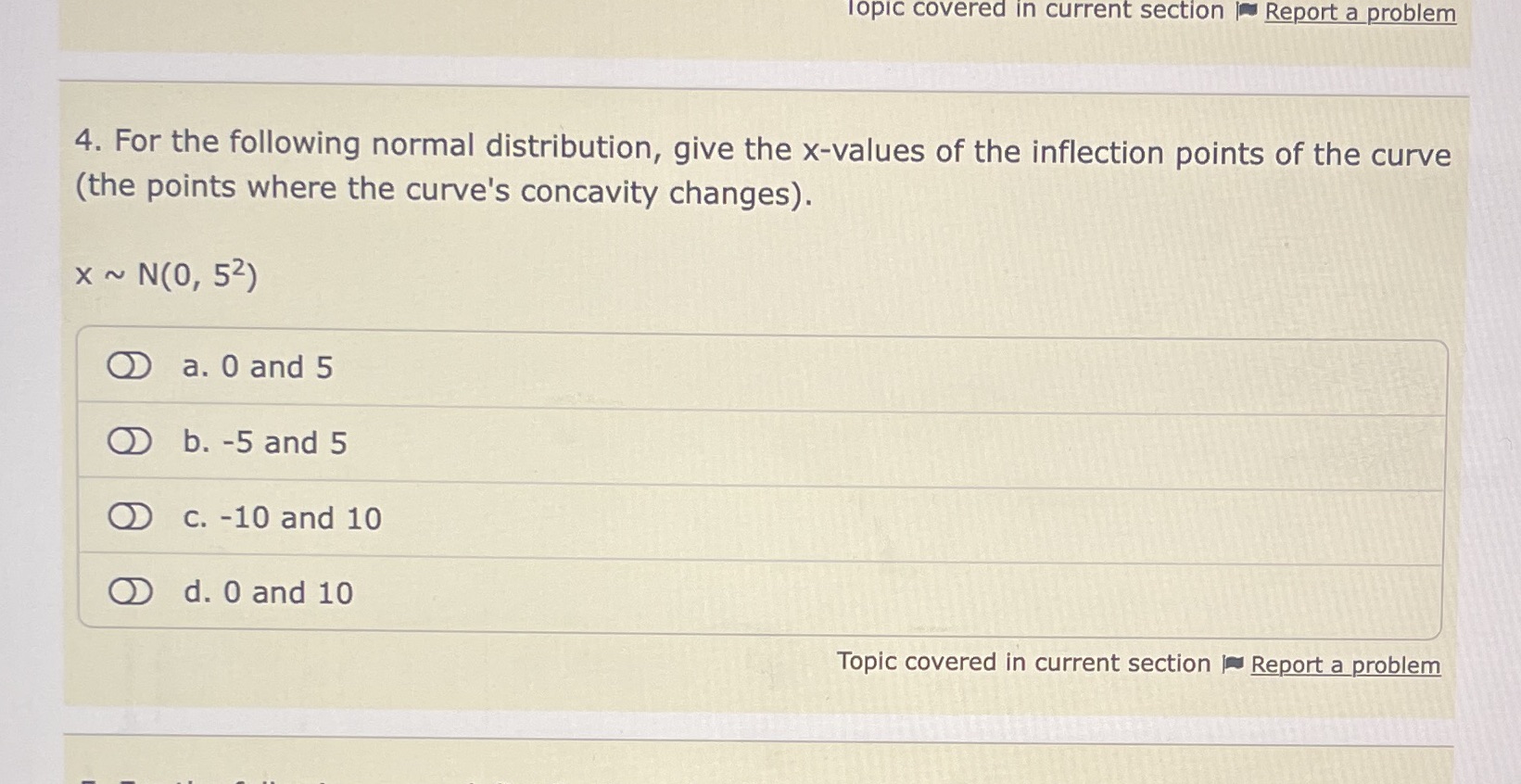Choose answer option '-10 and 10'
This screenshot has width=1521, height=784.
(x=280, y=518)
